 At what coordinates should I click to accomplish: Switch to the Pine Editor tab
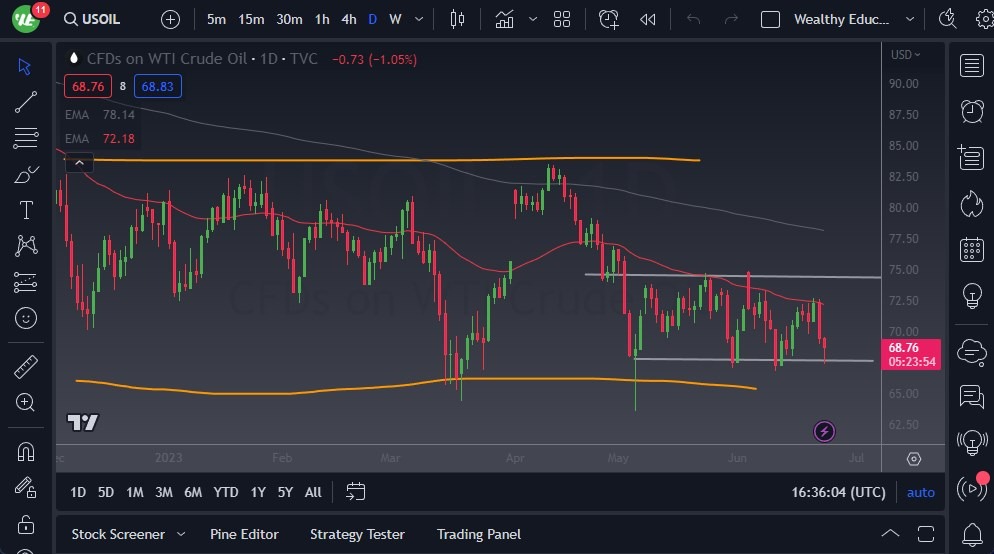[244, 534]
